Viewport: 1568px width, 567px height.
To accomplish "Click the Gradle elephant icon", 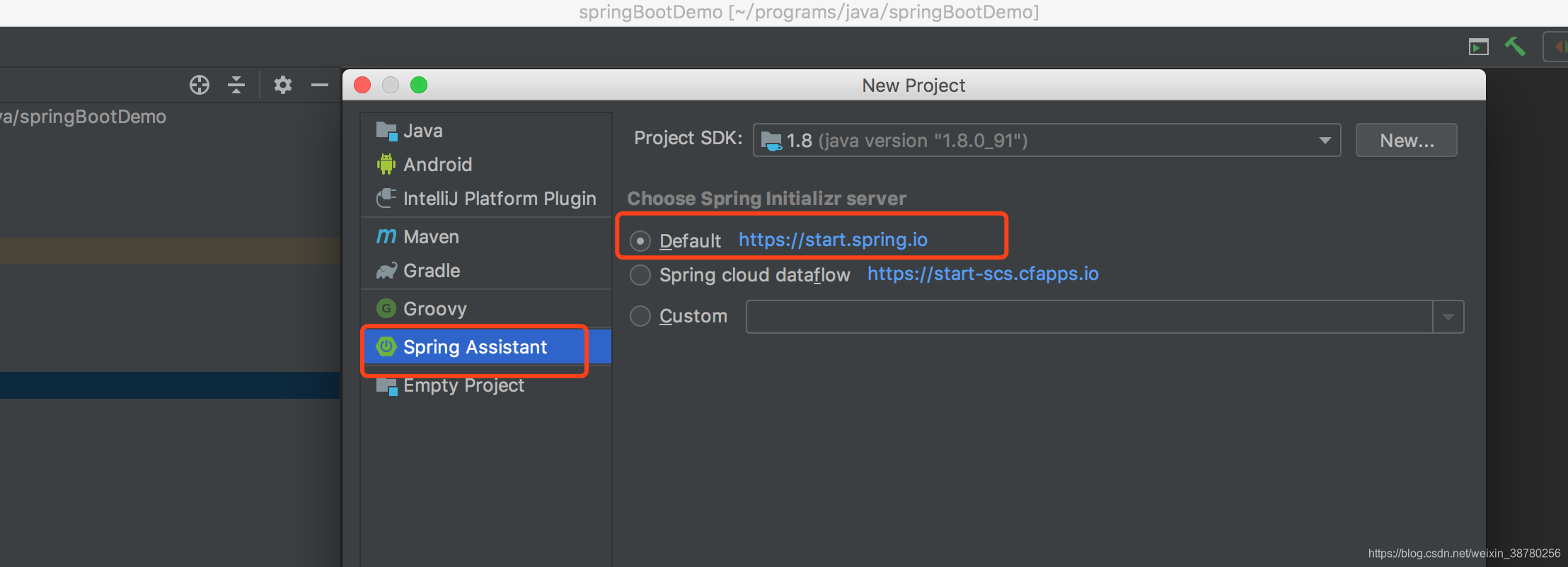I will tap(386, 271).
